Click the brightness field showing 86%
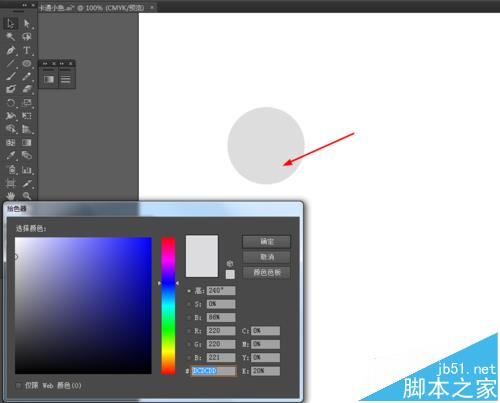The image size is (500, 403). pos(221,317)
